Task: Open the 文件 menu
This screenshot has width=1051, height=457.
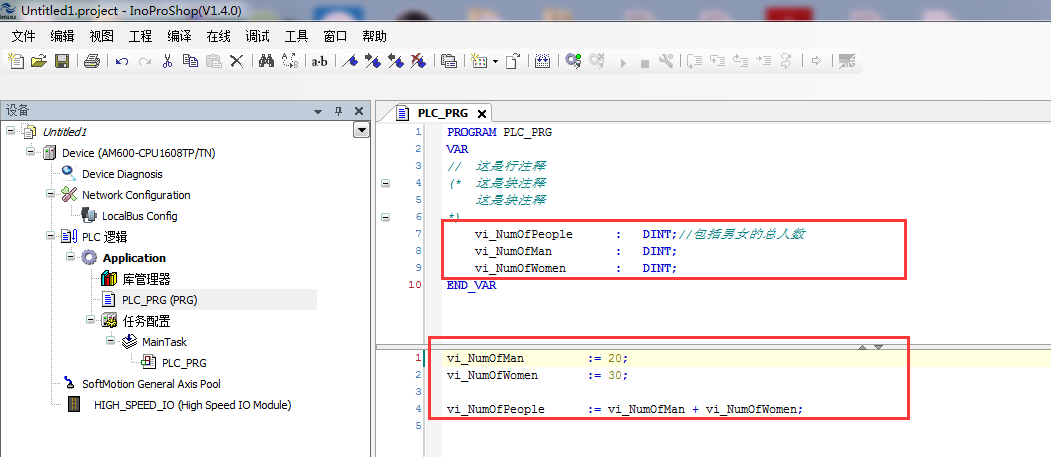Action: click(x=23, y=36)
